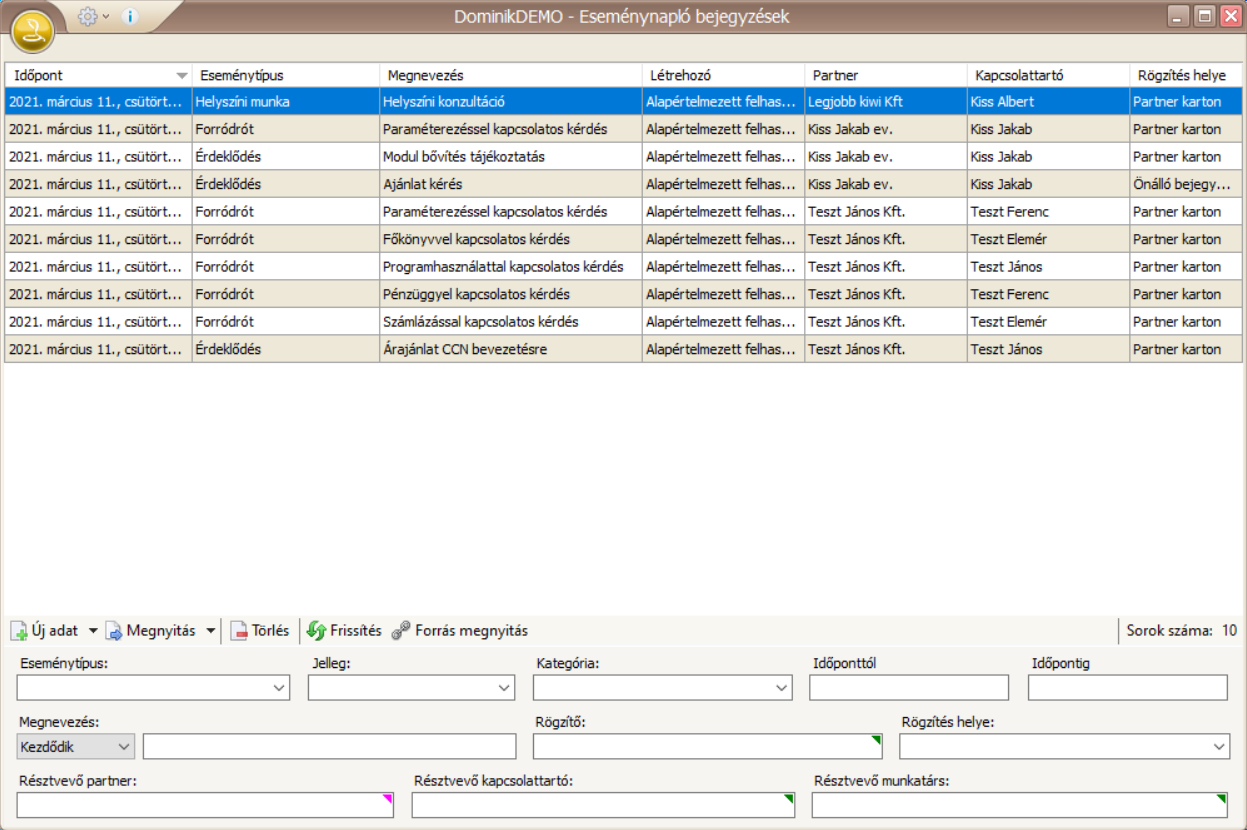Select the Árajánlat CCN bevezetésre row
Screen dimensions: 1247x830
[623, 349]
